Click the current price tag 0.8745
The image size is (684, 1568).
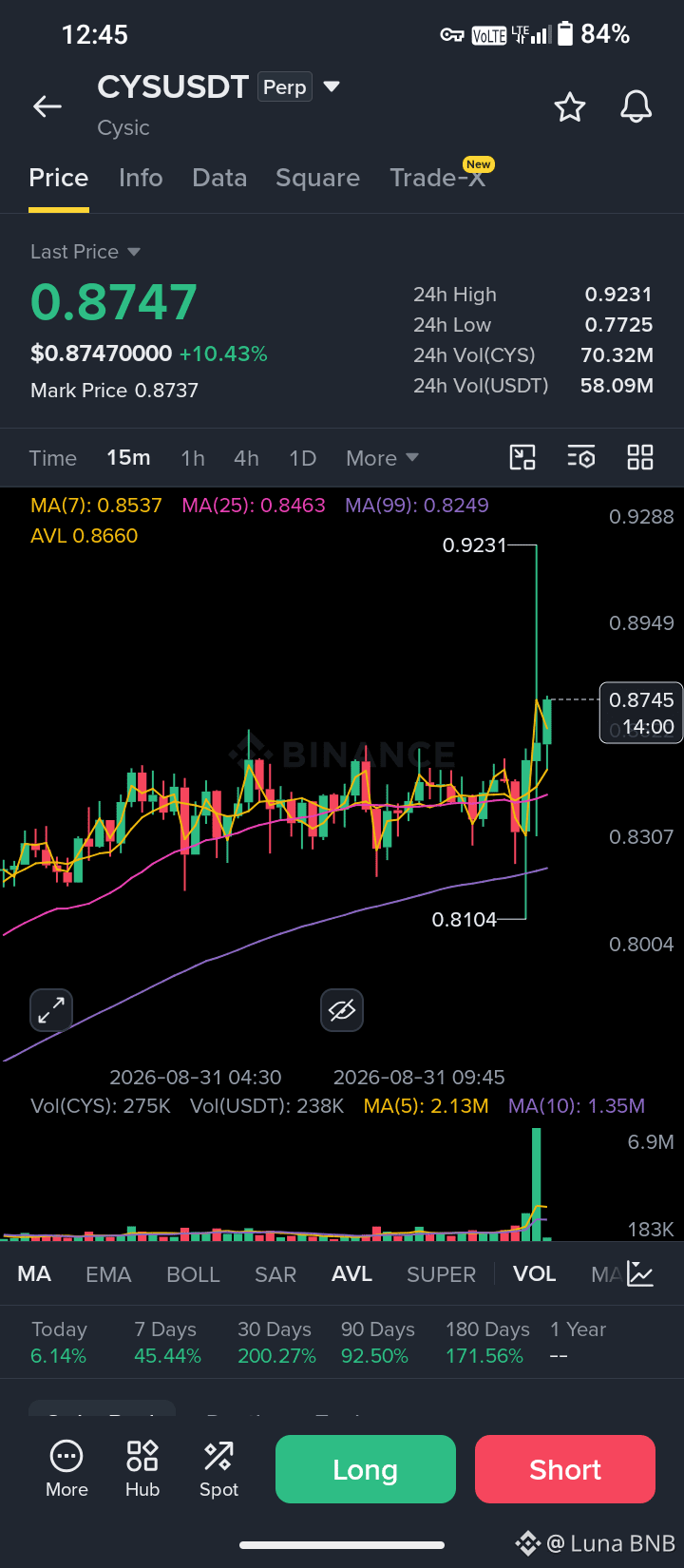[x=641, y=713]
